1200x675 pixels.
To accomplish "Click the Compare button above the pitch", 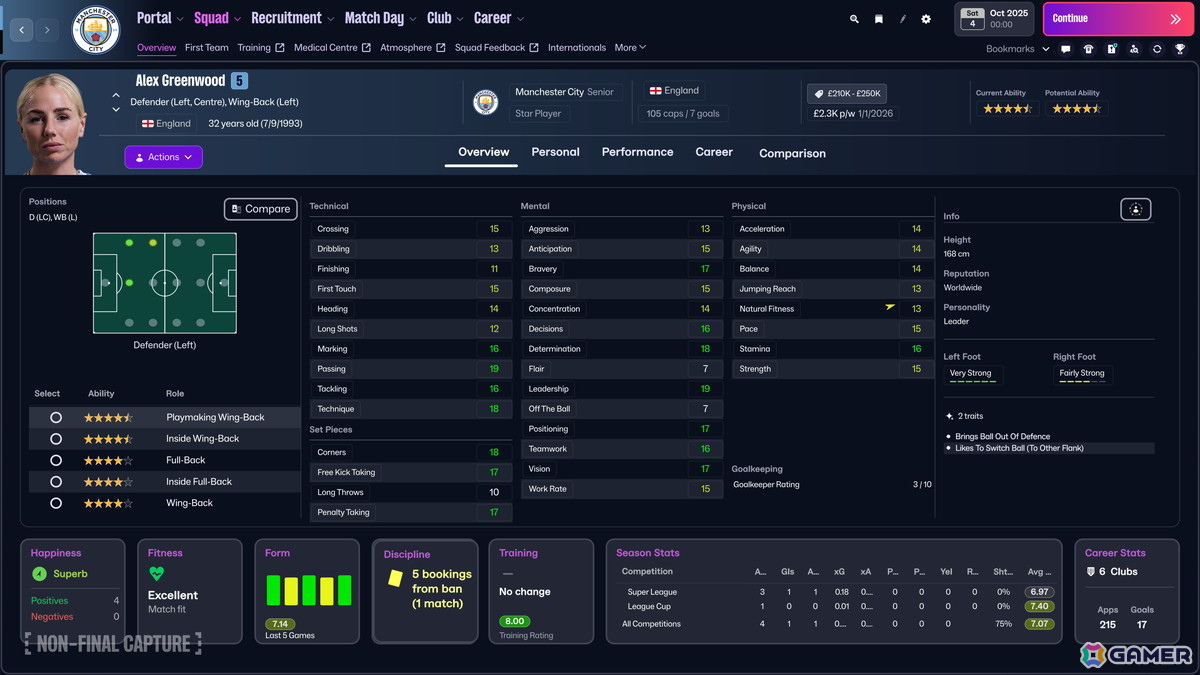I will (260, 209).
